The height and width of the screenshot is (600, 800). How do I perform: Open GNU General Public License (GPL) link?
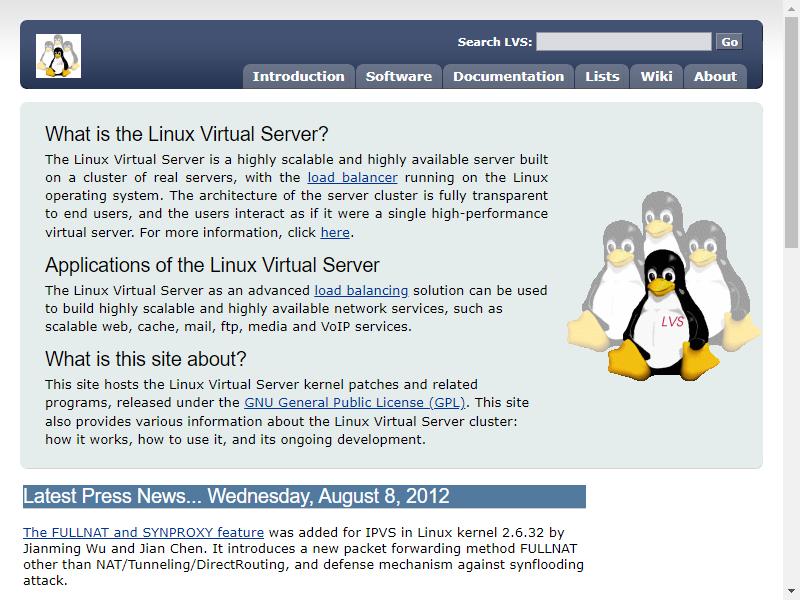coord(355,403)
